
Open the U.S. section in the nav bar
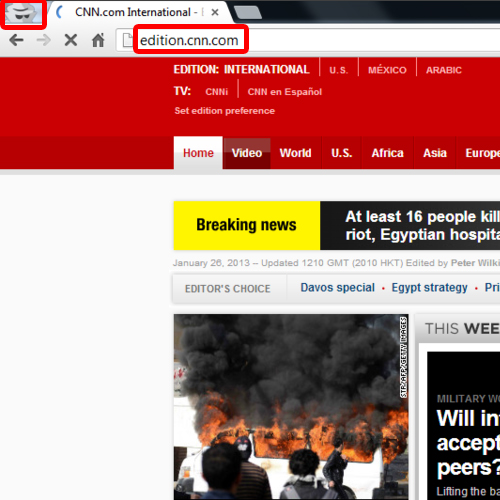click(341, 153)
